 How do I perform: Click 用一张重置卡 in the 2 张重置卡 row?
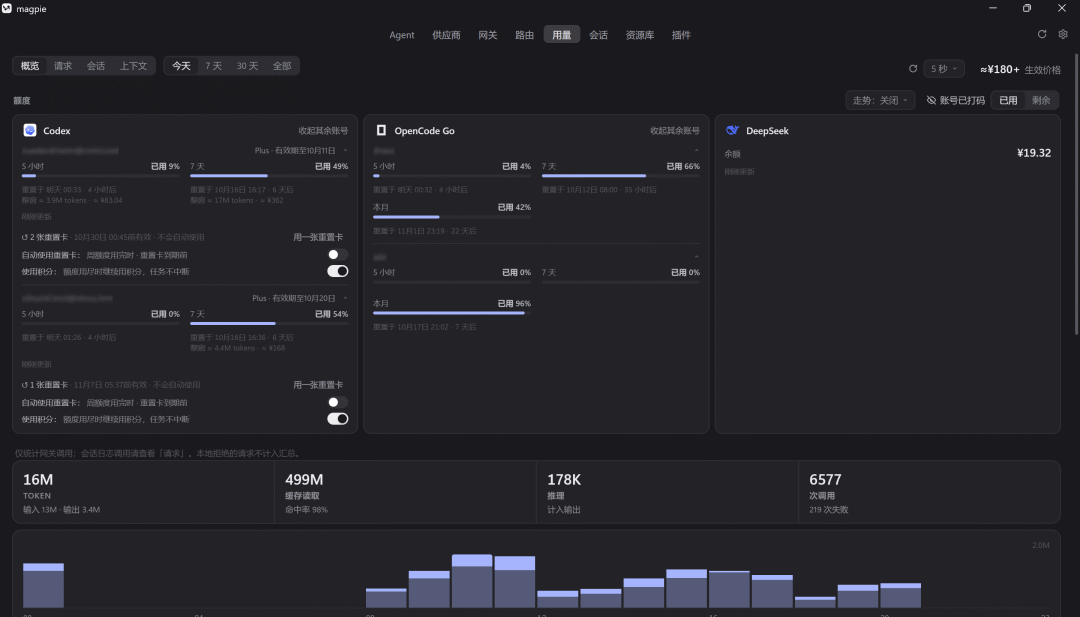point(318,238)
